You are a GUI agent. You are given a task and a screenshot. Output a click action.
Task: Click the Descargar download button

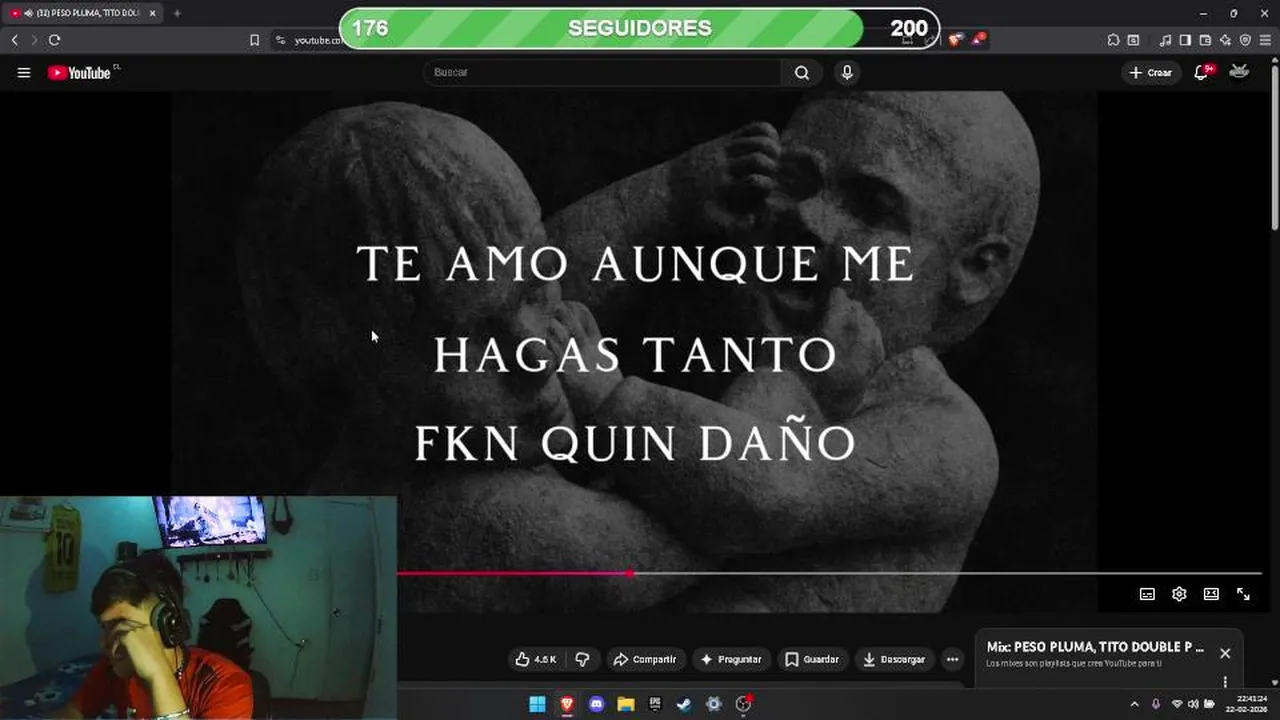tap(894, 659)
